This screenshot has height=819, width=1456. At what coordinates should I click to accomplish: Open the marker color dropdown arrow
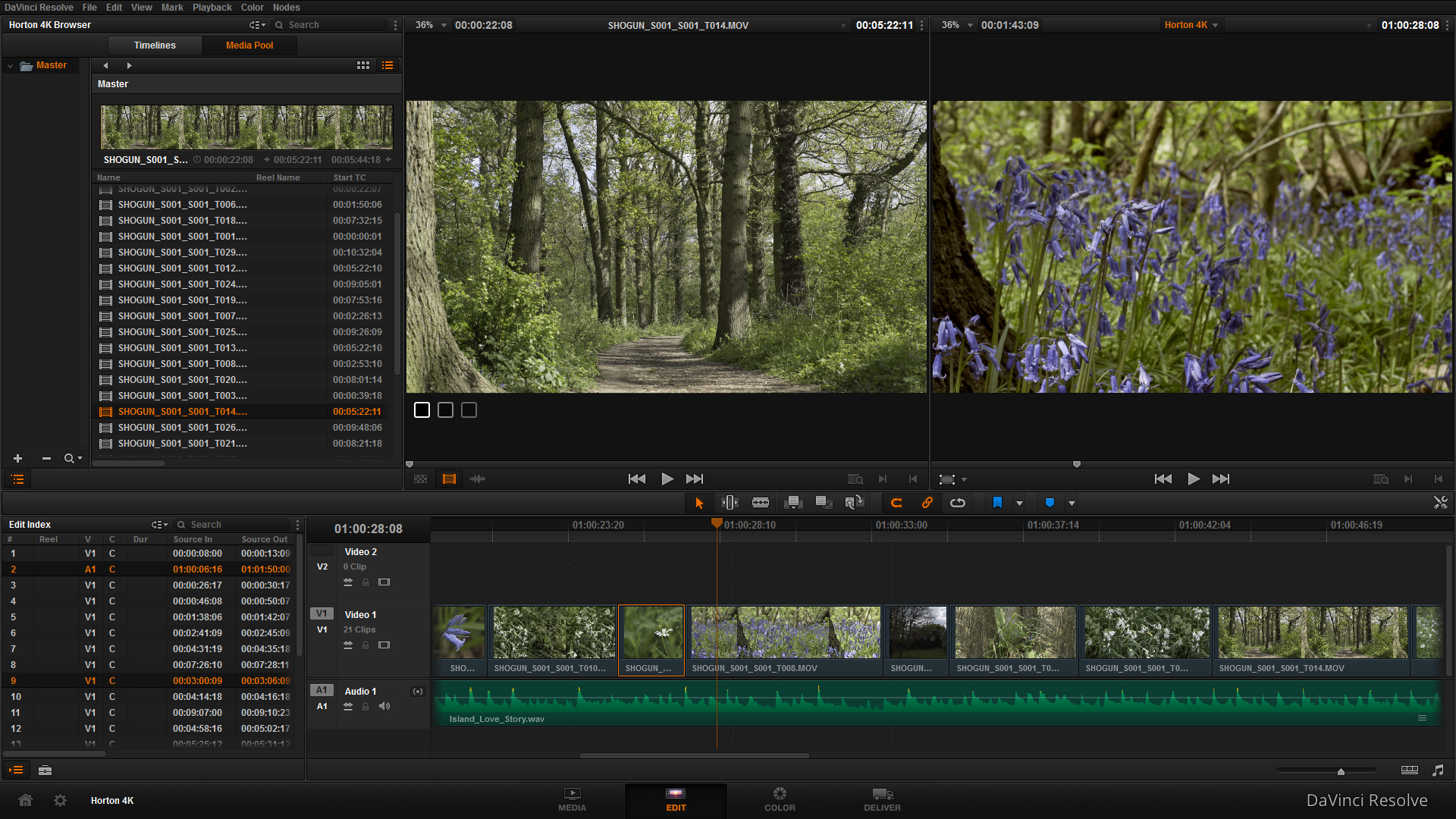1072,504
